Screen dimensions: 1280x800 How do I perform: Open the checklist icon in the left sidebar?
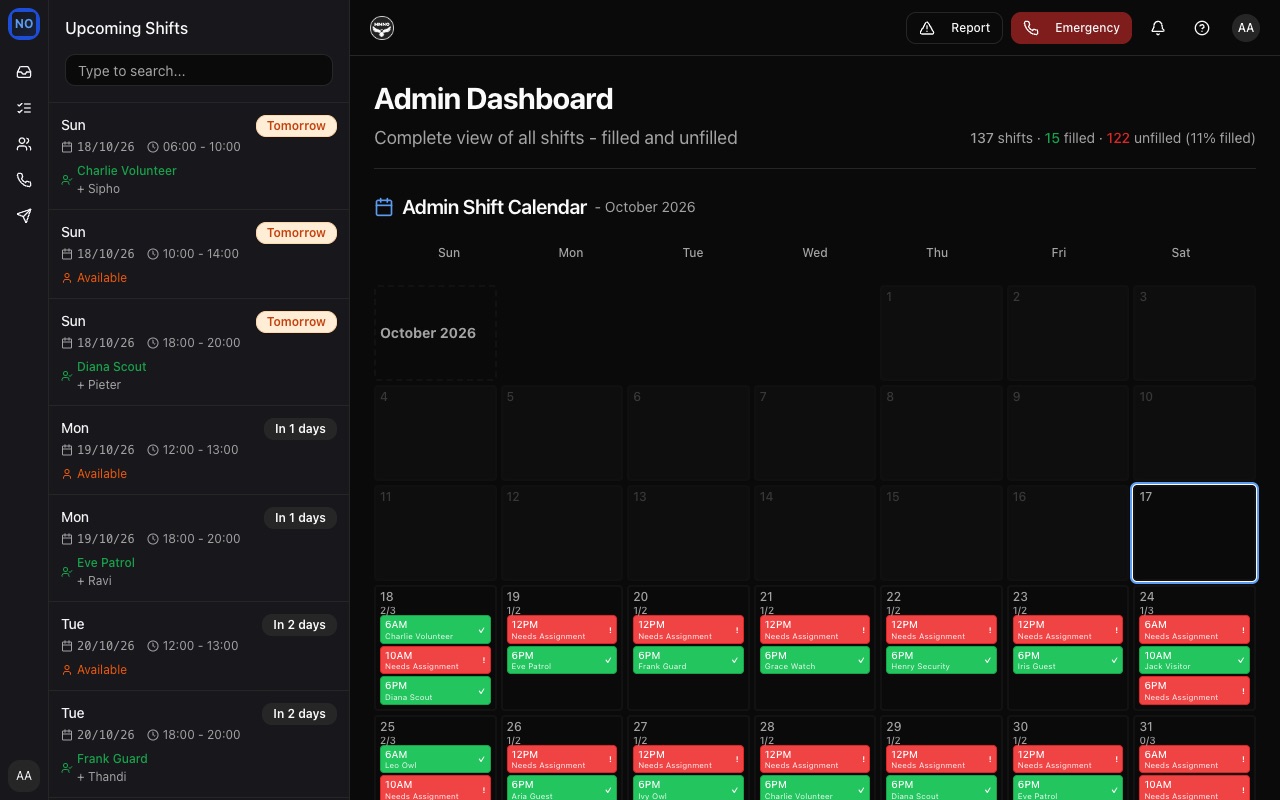coord(24,108)
